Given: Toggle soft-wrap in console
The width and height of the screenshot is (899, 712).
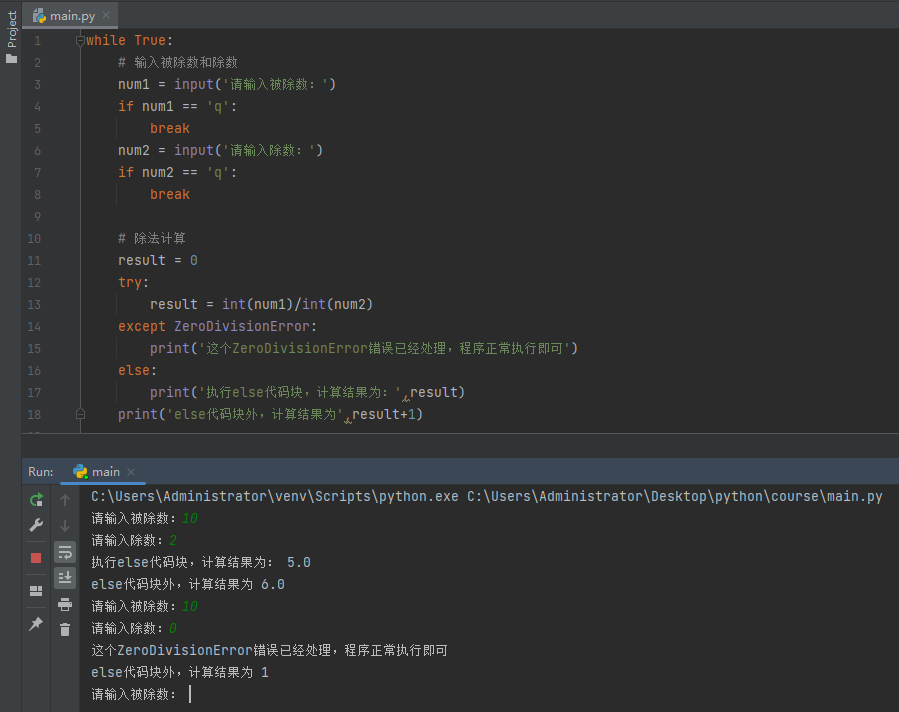Looking at the screenshot, I should coord(65,553).
